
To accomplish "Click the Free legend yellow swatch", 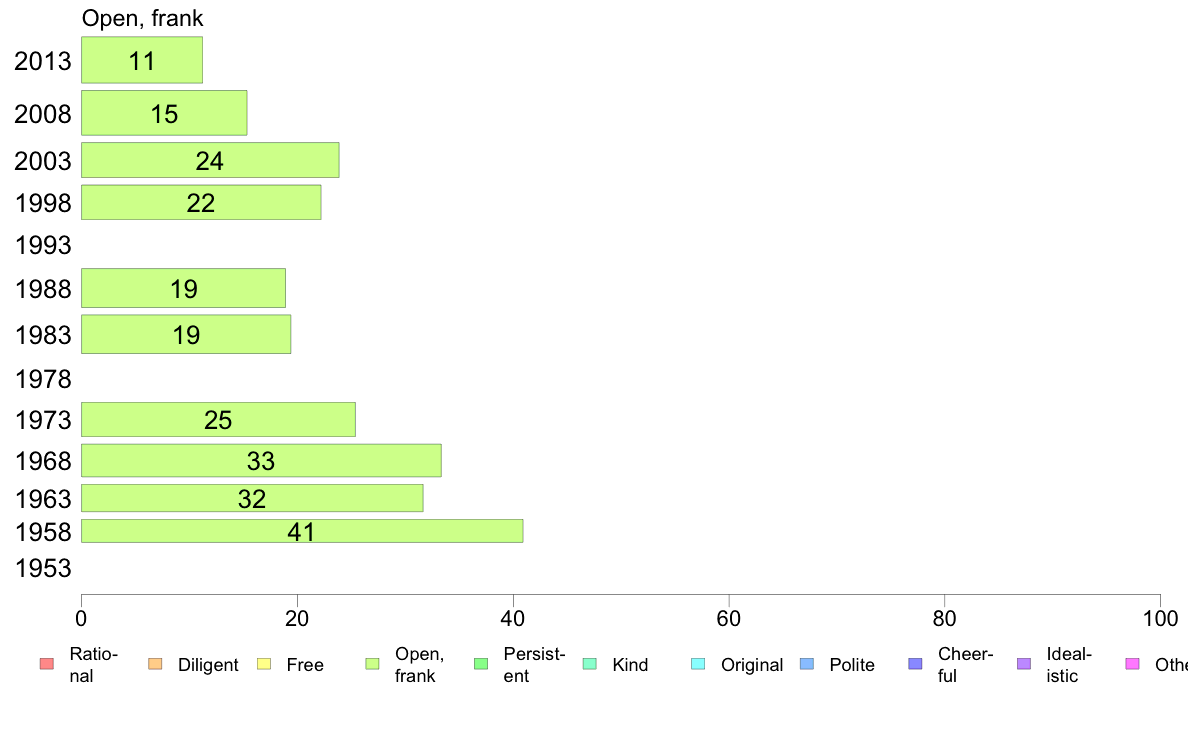I will tap(264, 664).
